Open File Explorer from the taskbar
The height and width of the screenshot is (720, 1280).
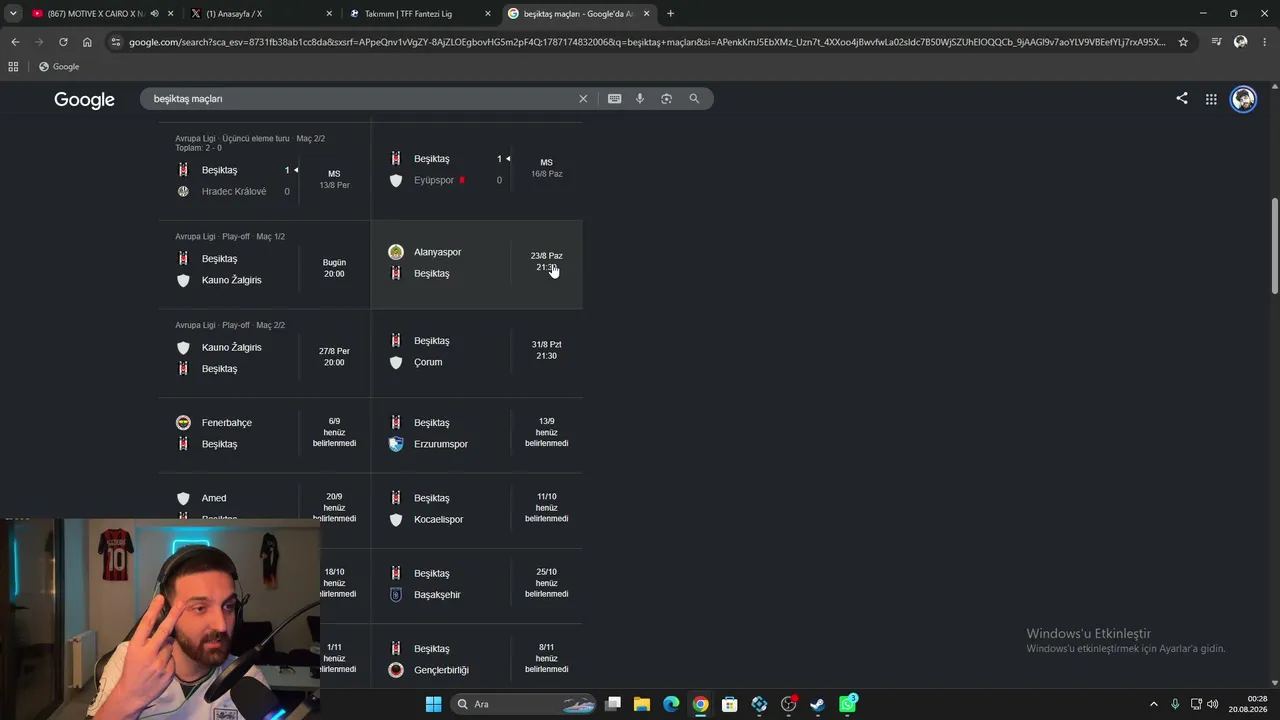(642, 704)
